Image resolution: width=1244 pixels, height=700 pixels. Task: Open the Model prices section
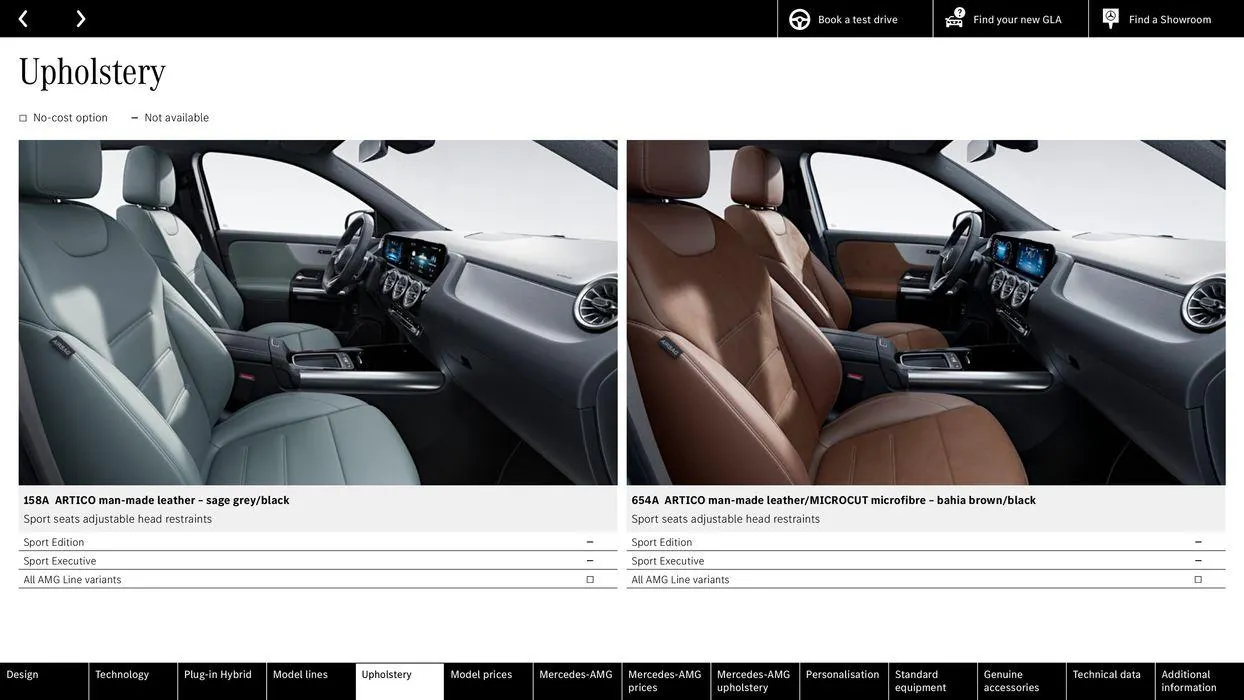pyautogui.click(x=483, y=677)
